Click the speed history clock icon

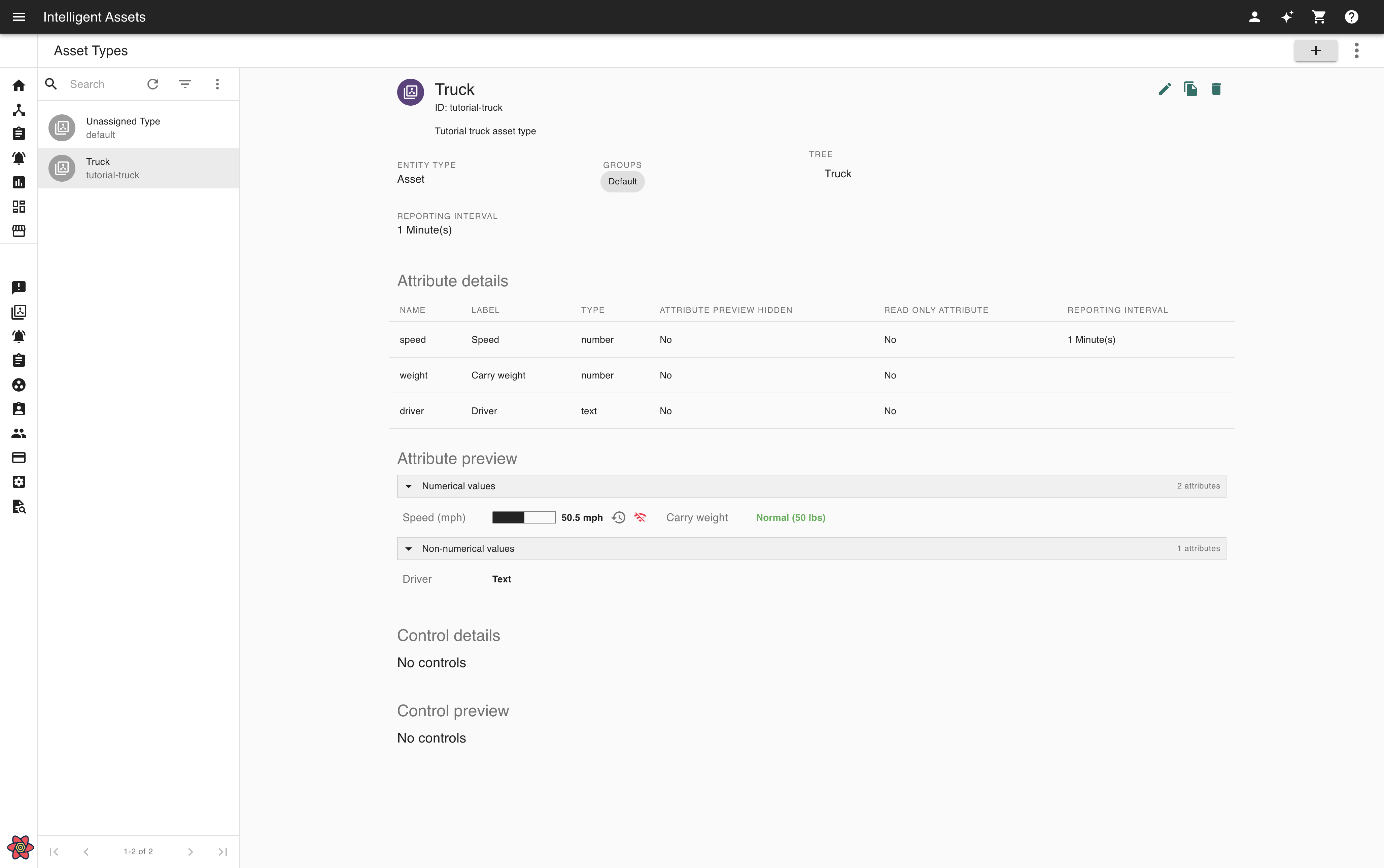(x=619, y=517)
